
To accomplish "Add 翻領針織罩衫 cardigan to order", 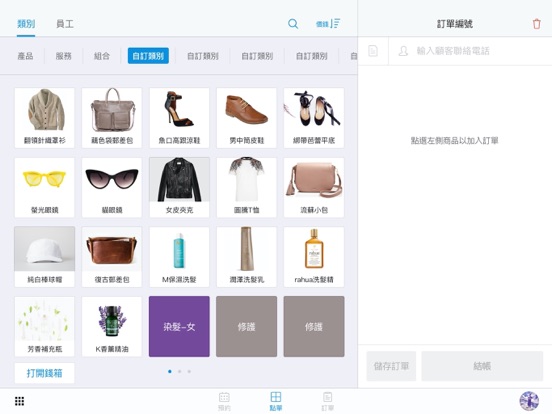I will coord(44,118).
